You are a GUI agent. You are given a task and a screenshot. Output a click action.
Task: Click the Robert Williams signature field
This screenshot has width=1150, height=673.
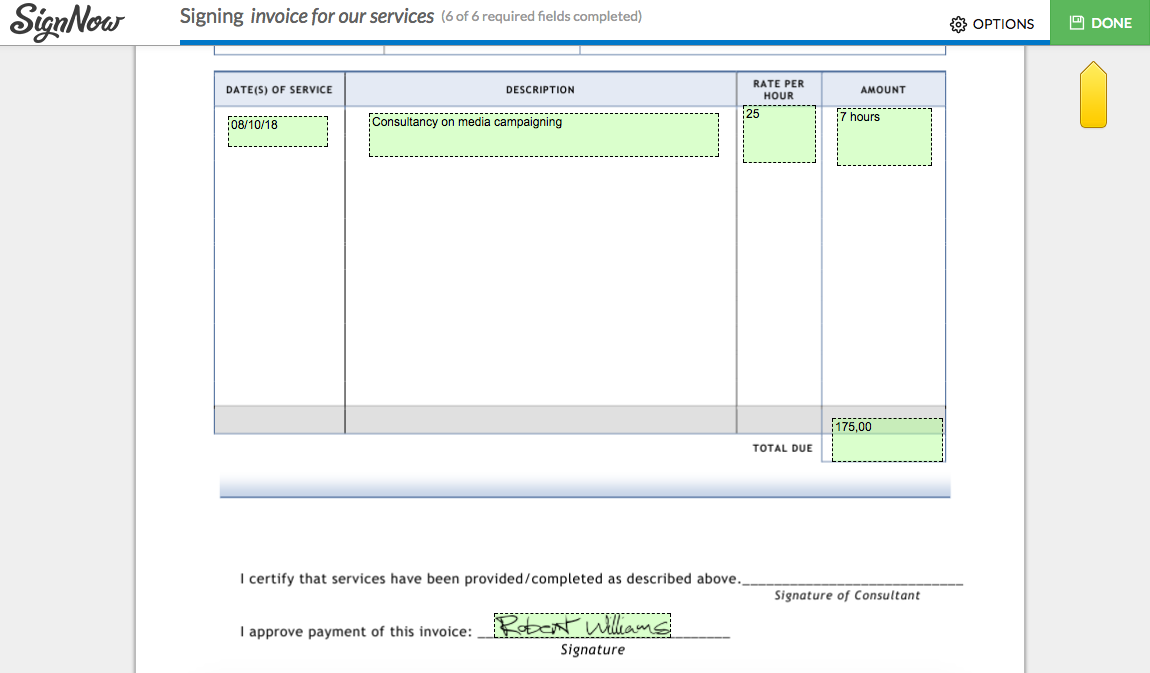582,625
